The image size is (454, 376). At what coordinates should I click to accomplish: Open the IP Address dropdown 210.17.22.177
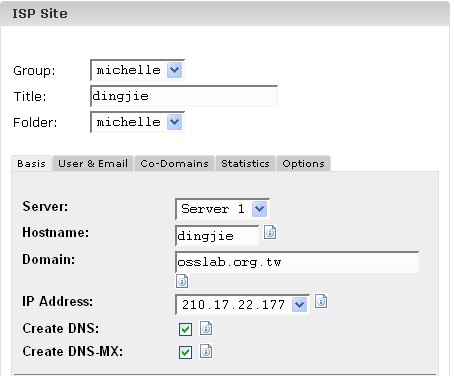tap(242, 304)
